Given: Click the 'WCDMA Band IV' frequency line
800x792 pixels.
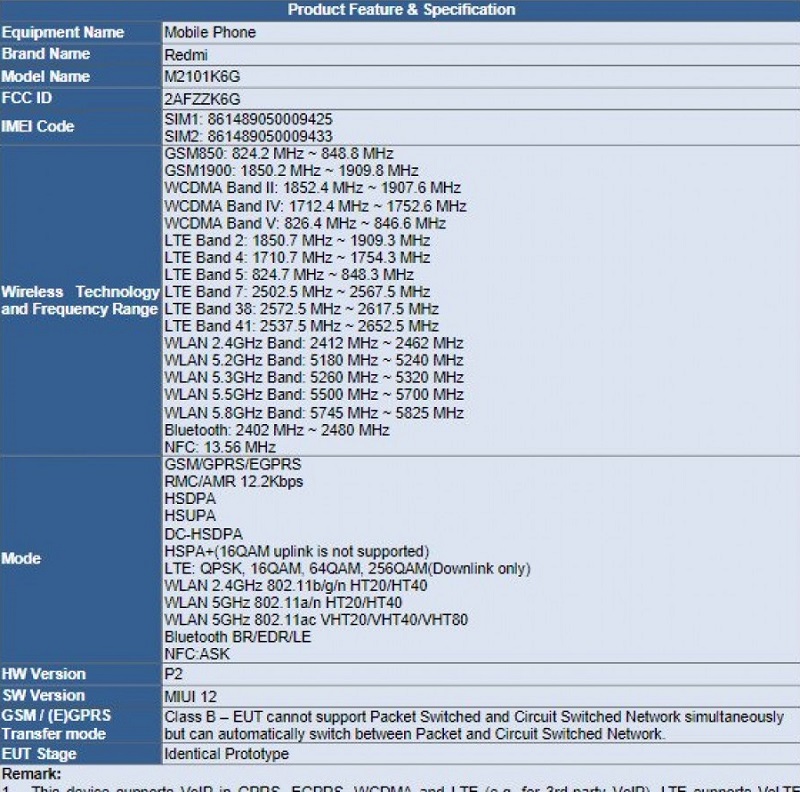Looking at the screenshot, I should [x=315, y=206].
